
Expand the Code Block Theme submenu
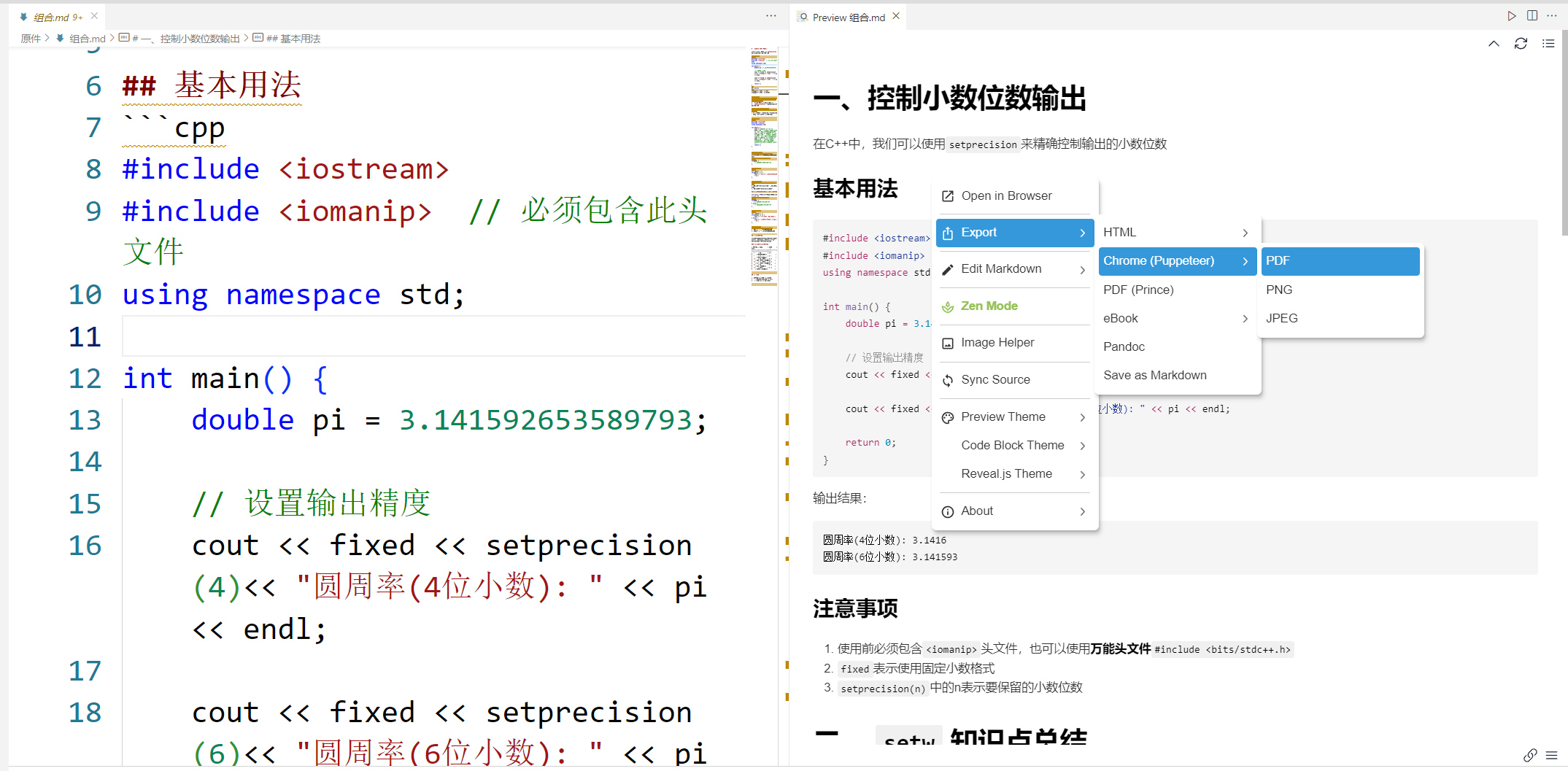tap(1083, 446)
